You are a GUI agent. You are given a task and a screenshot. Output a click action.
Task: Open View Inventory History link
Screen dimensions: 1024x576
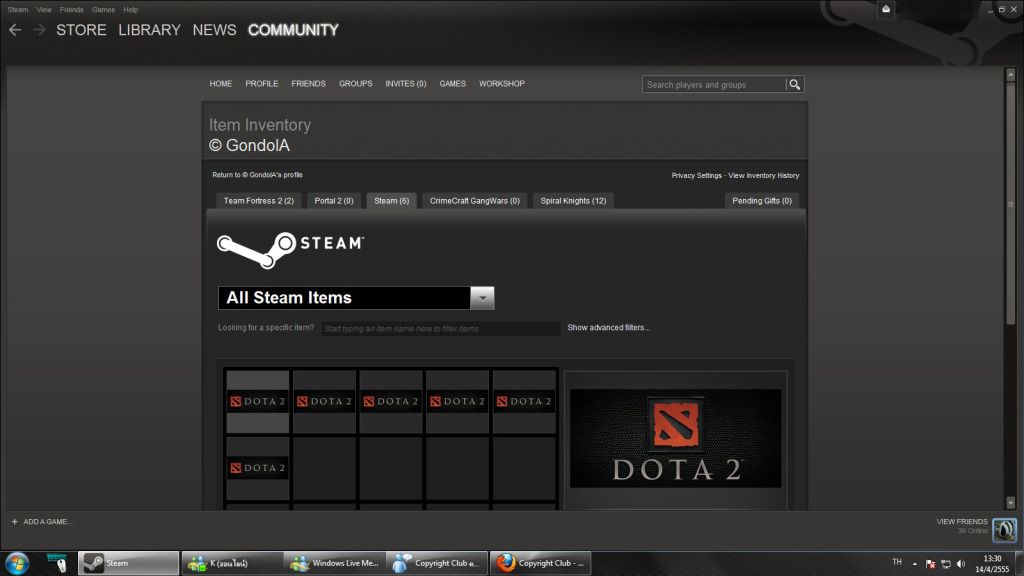pos(763,175)
